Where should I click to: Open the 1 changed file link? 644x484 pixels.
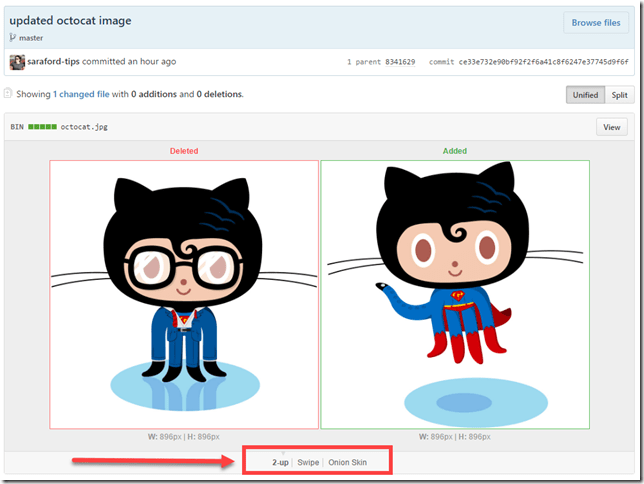pyautogui.click(x=81, y=94)
